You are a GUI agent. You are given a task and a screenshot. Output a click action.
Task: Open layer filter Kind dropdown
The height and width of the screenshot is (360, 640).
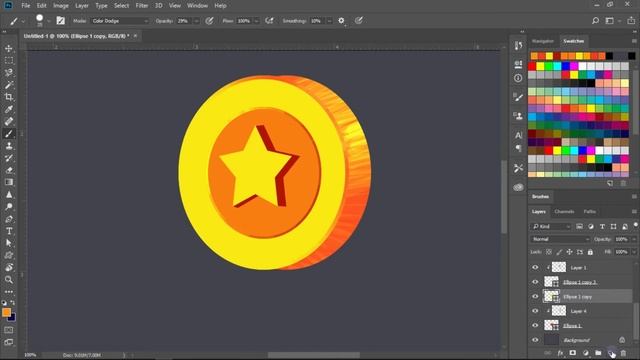[551, 227]
